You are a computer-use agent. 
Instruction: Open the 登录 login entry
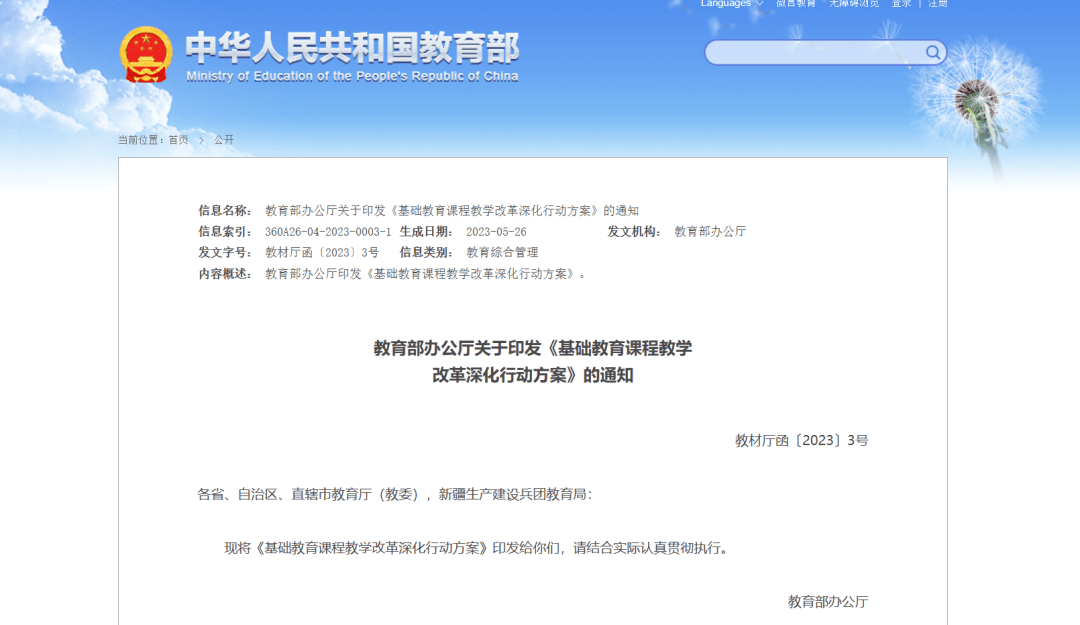[x=901, y=3]
